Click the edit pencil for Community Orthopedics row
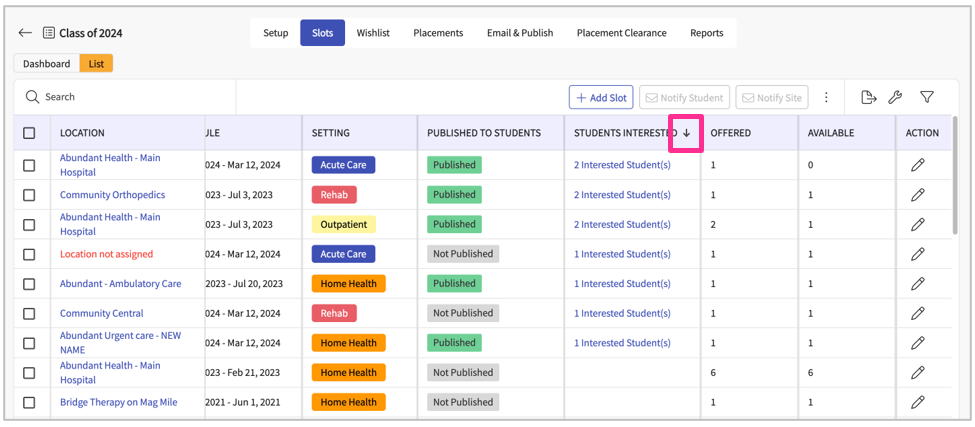 click(918, 195)
